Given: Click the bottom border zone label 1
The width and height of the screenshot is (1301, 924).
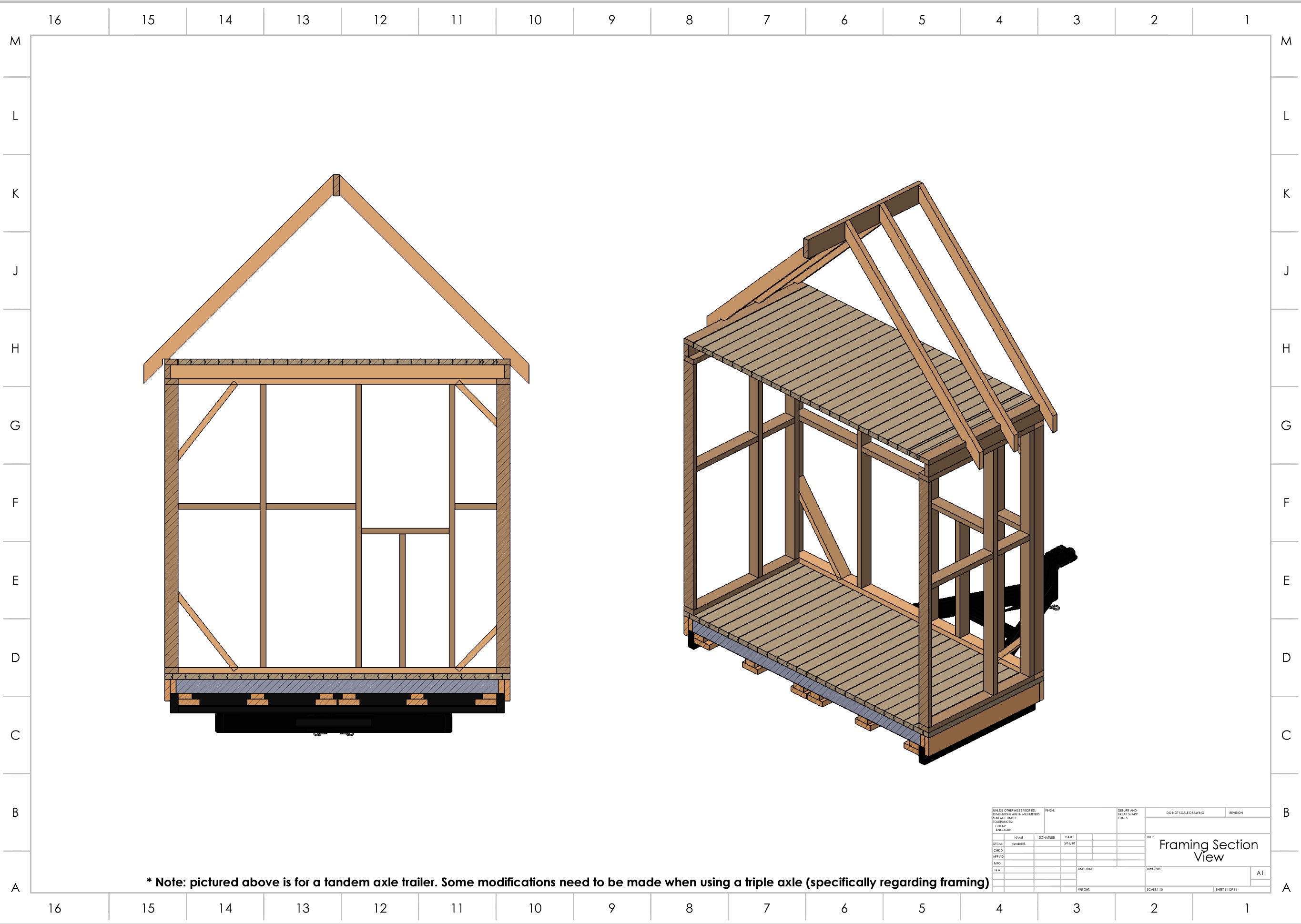Looking at the screenshot, I should point(1247,908).
